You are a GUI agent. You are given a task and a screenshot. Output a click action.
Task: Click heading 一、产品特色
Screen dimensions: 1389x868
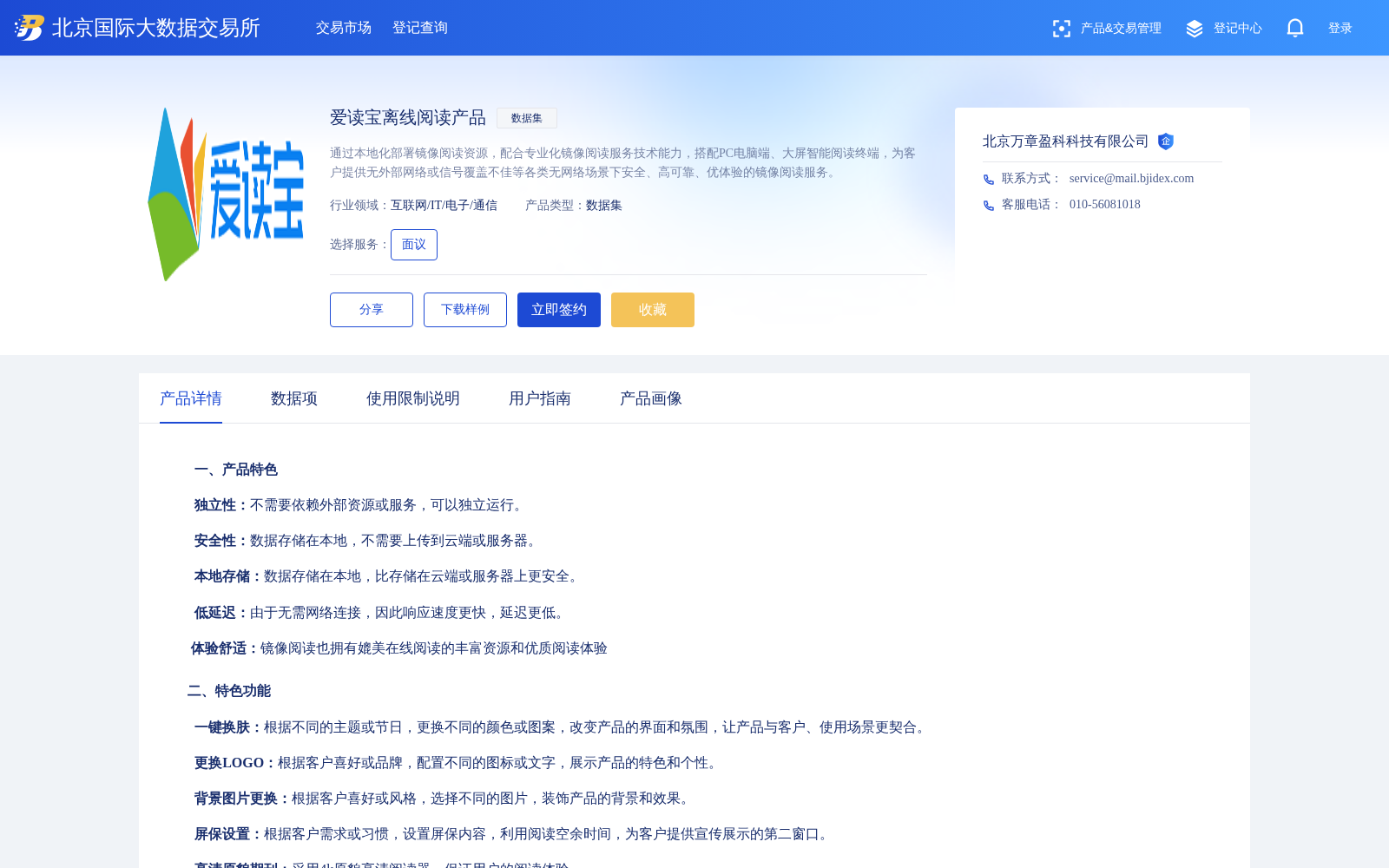(x=236, y=470)
